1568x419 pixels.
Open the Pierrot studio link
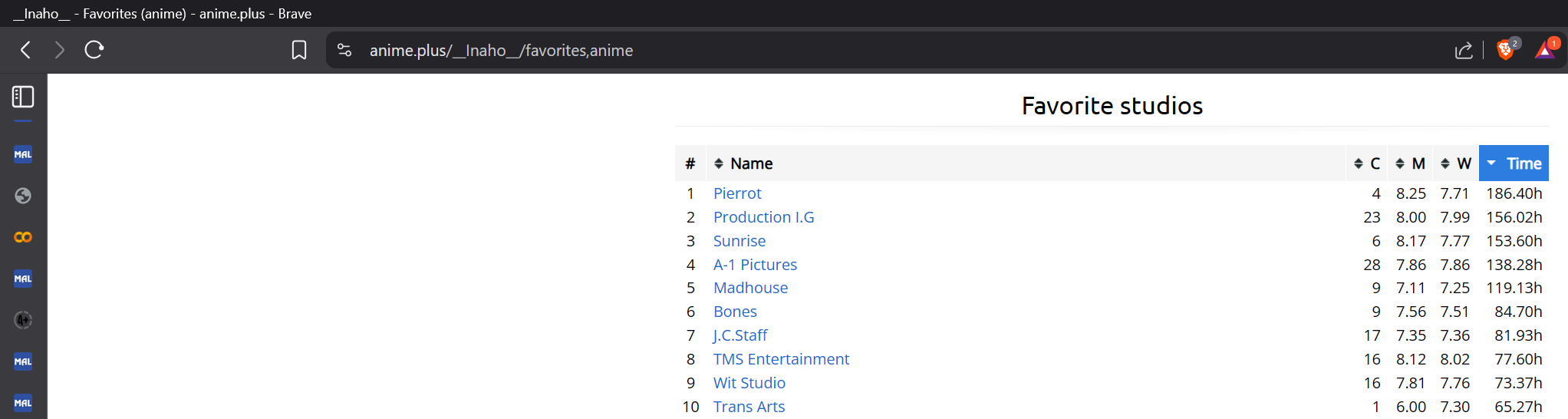tap(737, 193)
